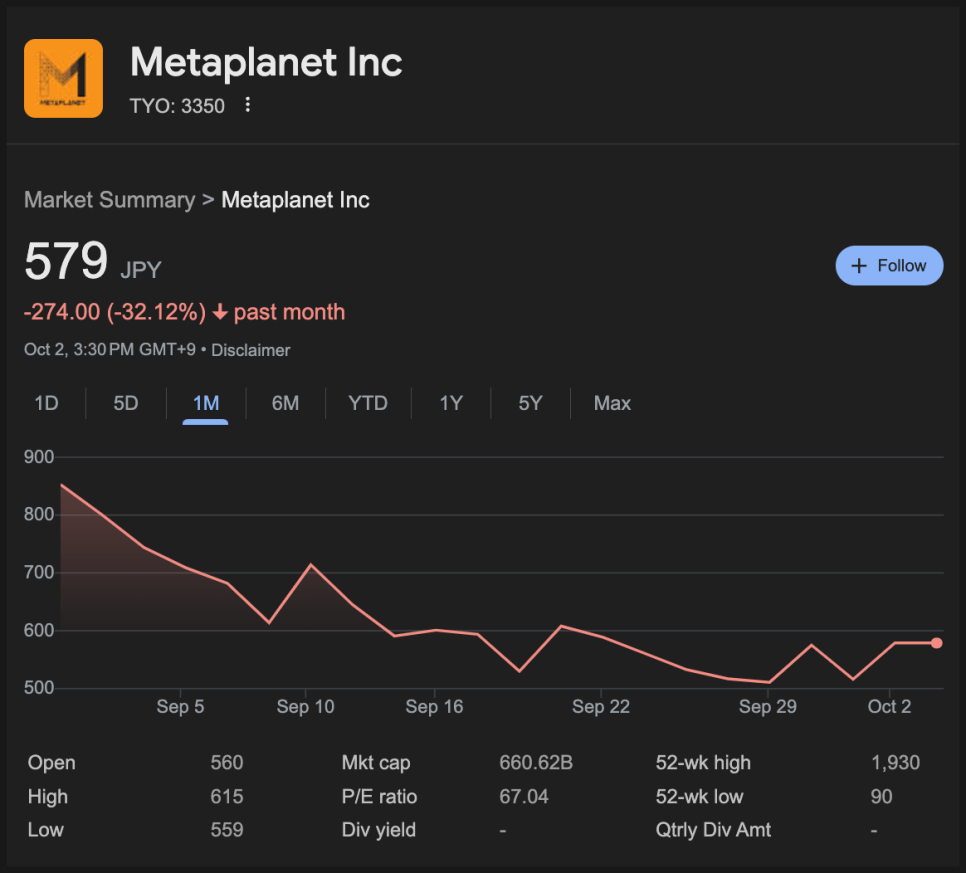Click the Mkt cap value 660.62B

click(536, 763)
